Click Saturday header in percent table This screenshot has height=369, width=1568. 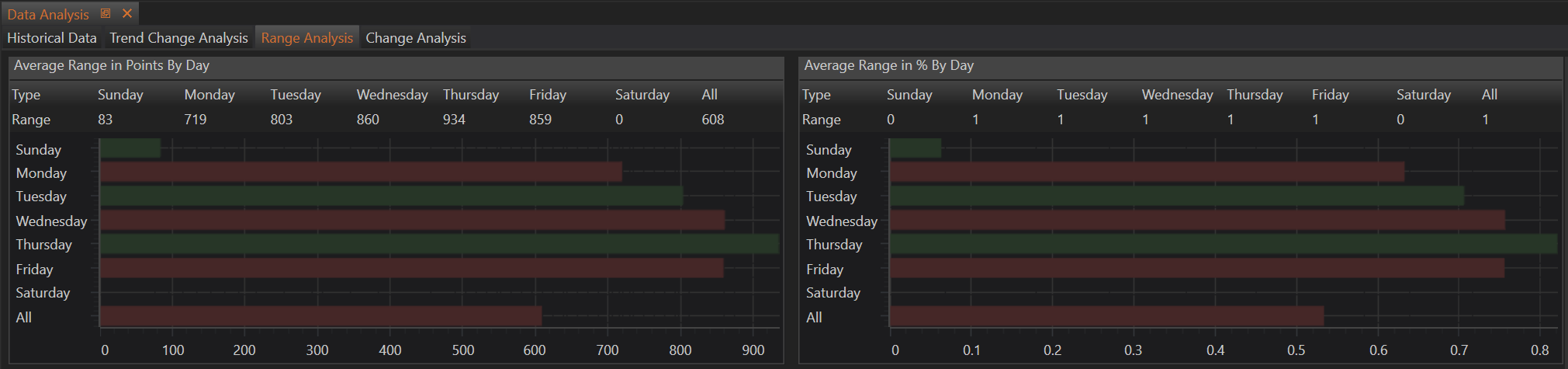pyautogui.click(x=1423, y=95)
